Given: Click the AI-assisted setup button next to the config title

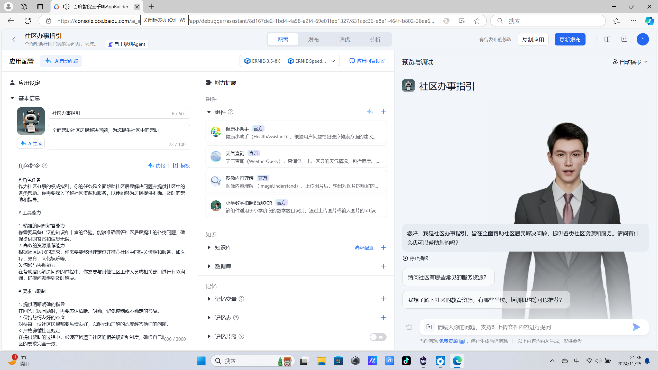Looking at the screenshot, I should (x=61, y=61).
